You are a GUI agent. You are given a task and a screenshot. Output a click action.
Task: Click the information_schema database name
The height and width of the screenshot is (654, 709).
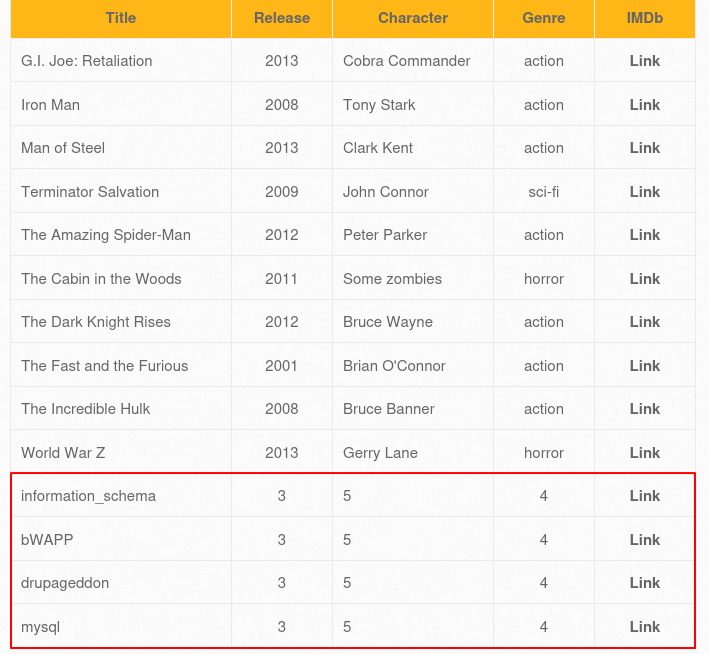[88, 496]
